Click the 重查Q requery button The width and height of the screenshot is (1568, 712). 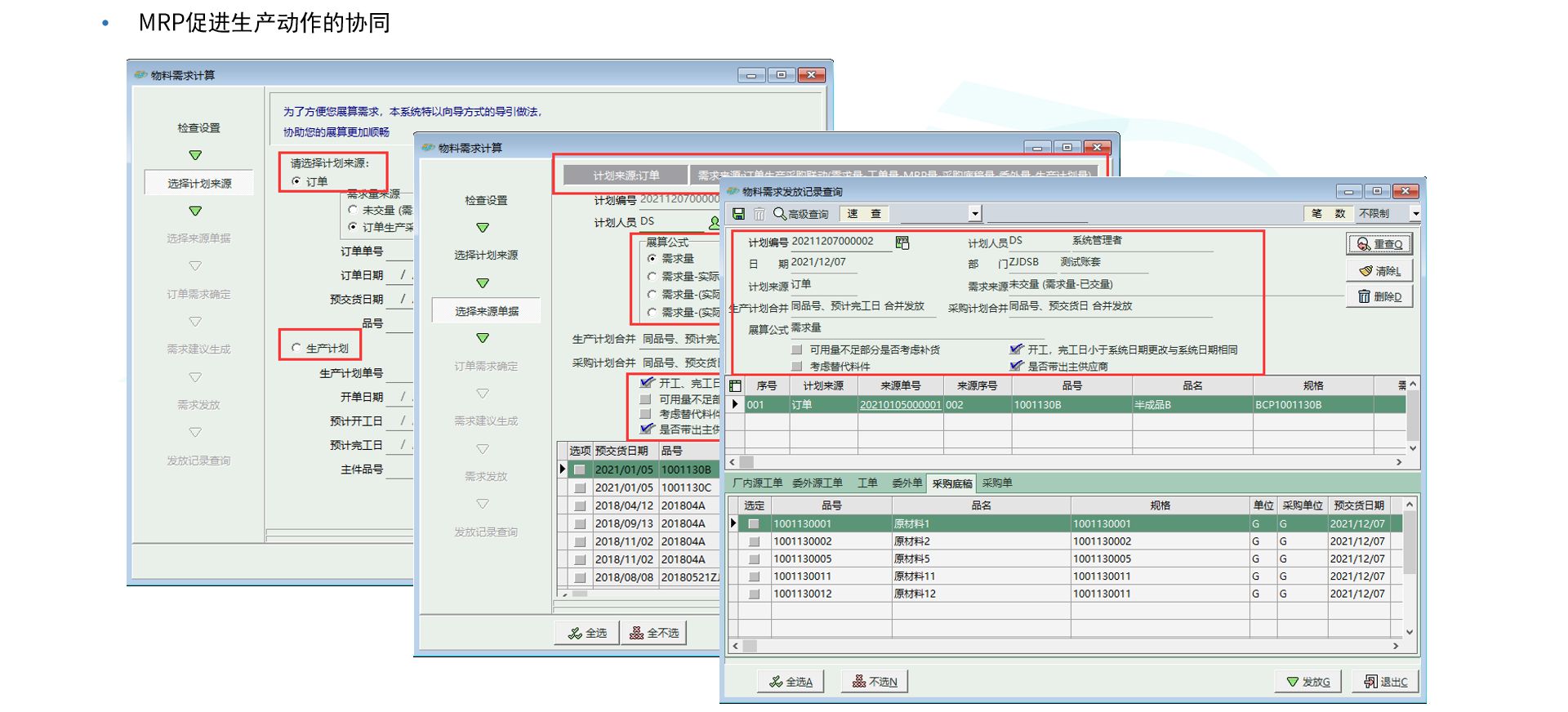[1379, 244]
